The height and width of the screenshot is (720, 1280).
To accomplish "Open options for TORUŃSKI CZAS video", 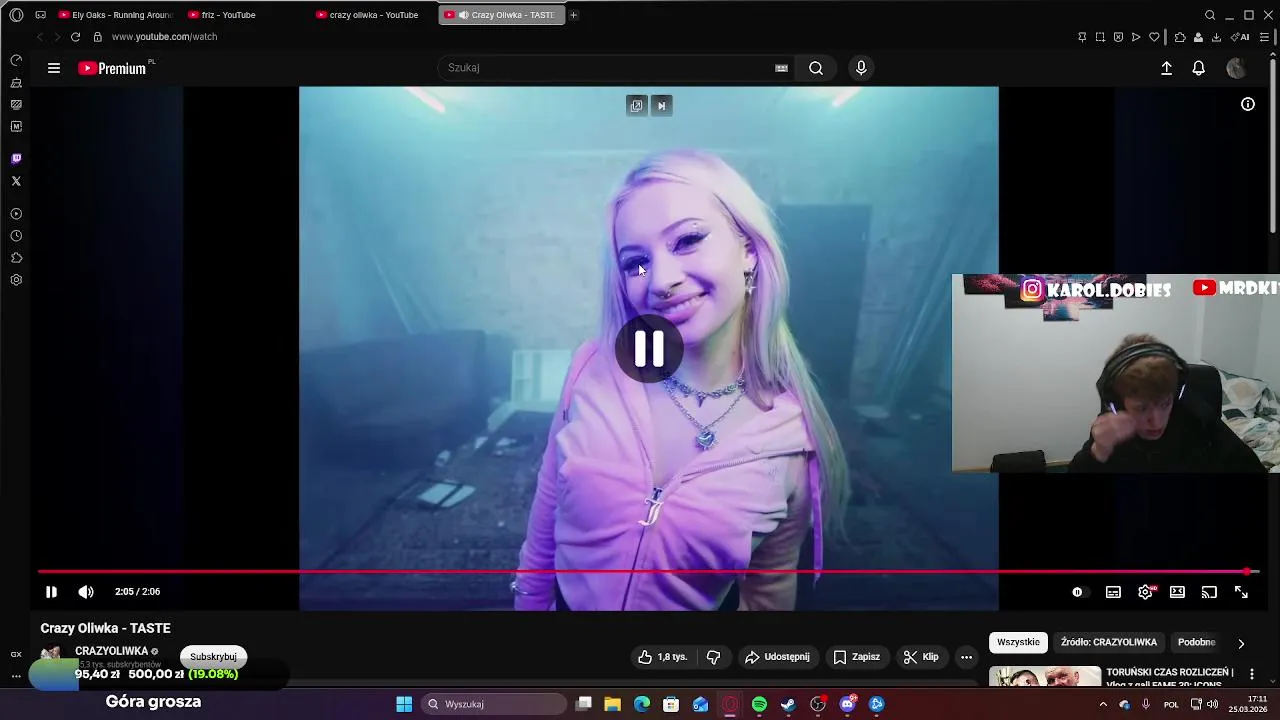I will [1251, 675].
